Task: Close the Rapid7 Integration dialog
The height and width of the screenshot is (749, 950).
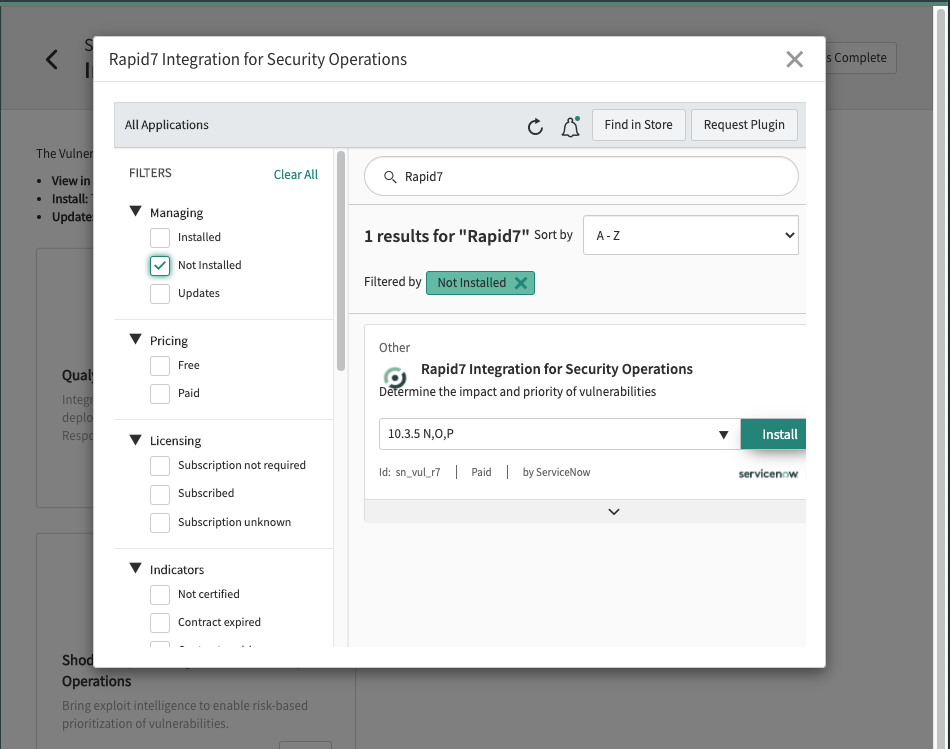Action: (x=794, y=59)
